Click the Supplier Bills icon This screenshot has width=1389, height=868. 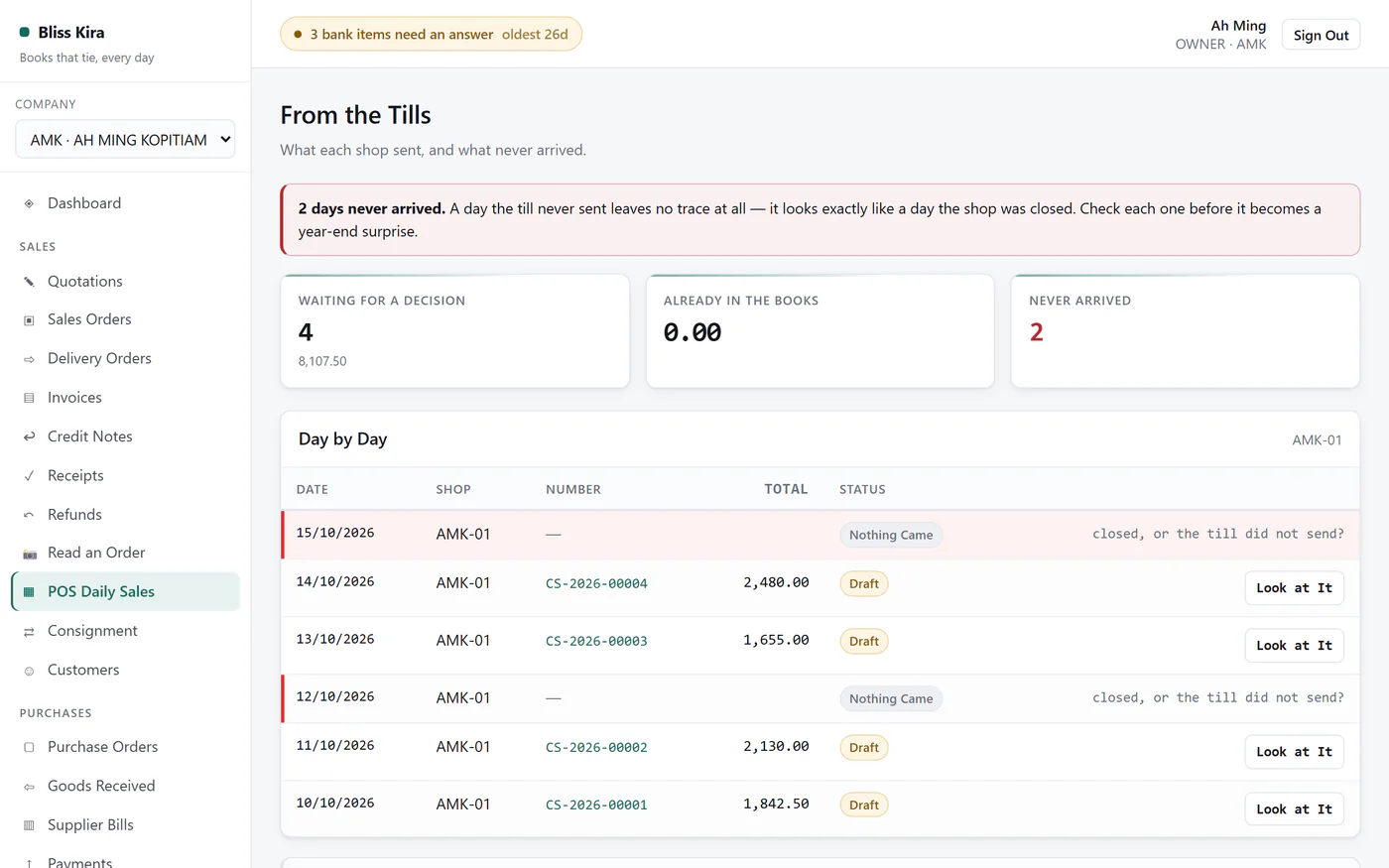click(x=29, y=825)
